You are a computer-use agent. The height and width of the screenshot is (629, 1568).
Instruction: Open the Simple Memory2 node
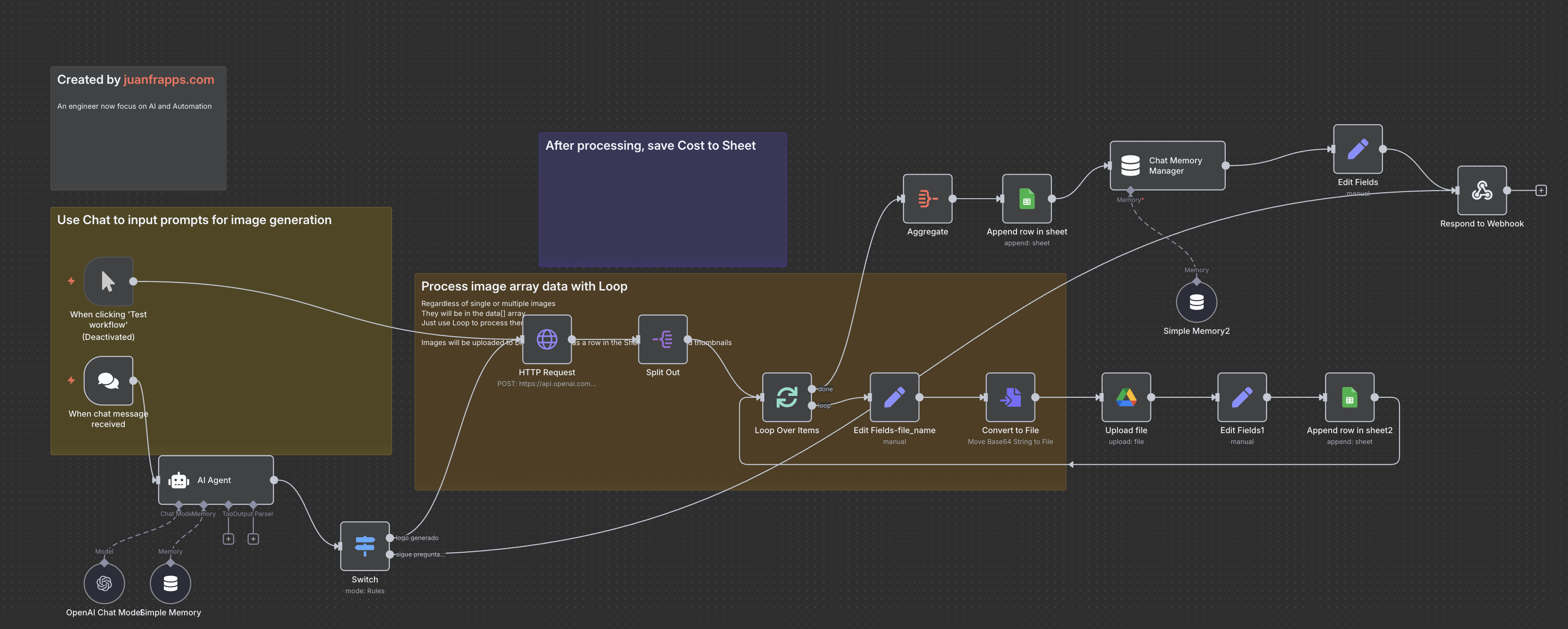tap(1196, 302)
